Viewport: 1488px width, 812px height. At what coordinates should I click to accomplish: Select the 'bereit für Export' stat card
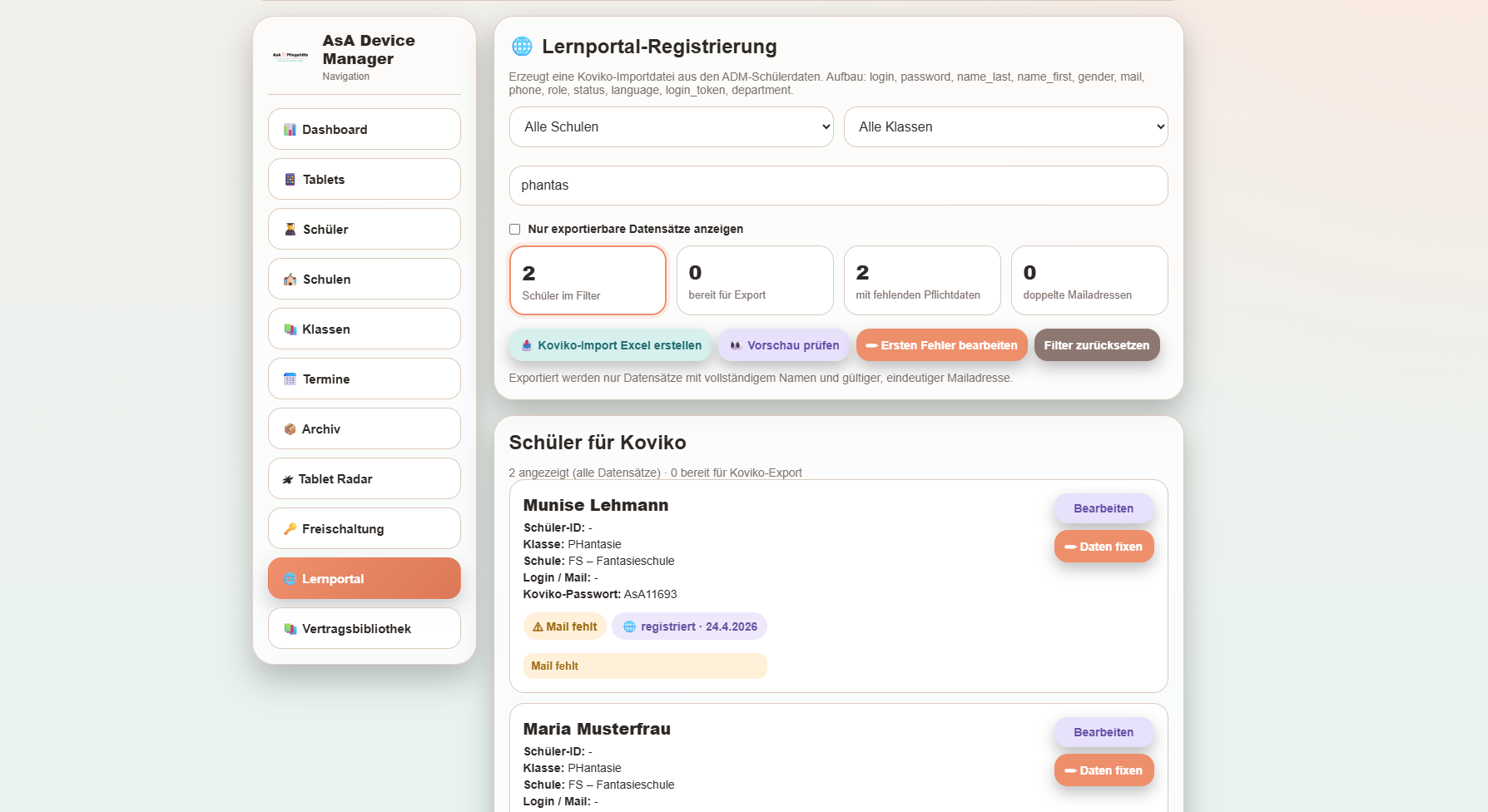point(756,280)
